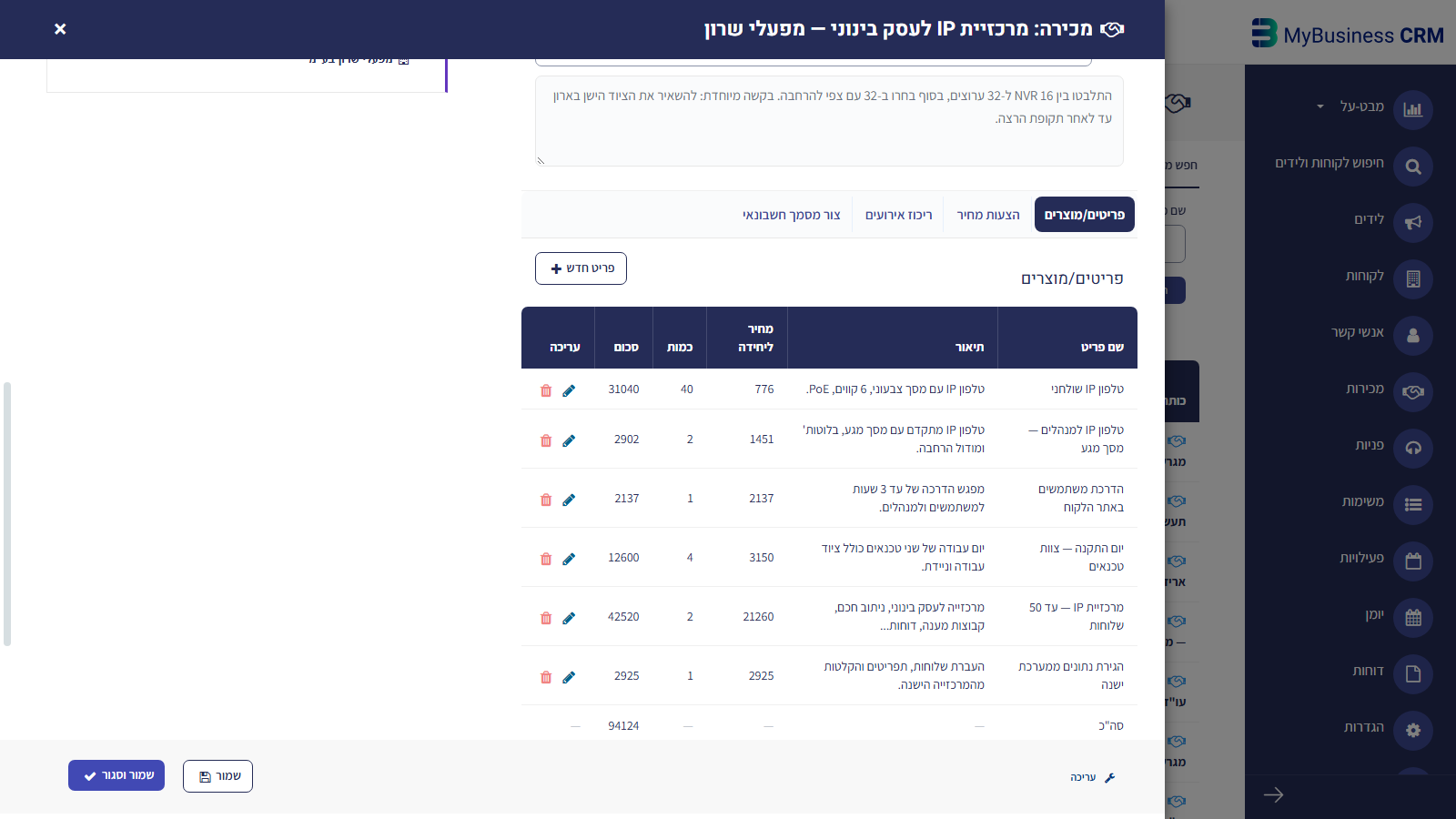Delete the טלפון IP שולחני row

pos(546,390)
